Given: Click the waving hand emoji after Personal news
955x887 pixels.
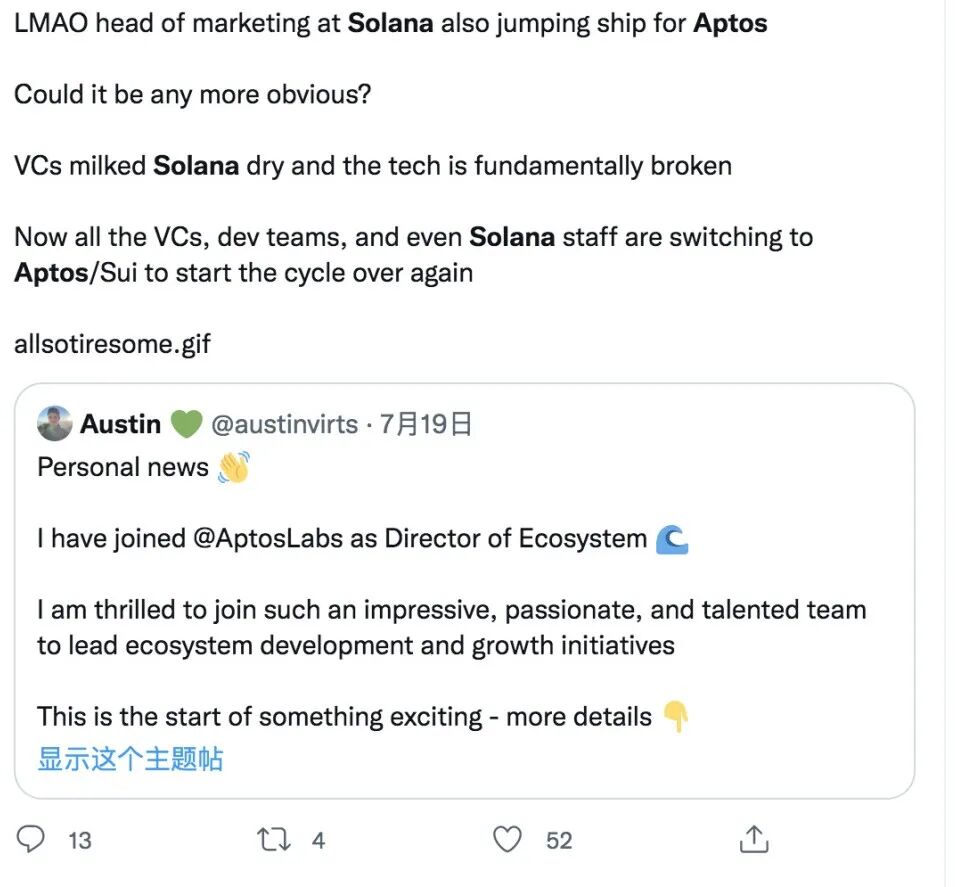Looking at the screenshot, I should coord(232,467).
